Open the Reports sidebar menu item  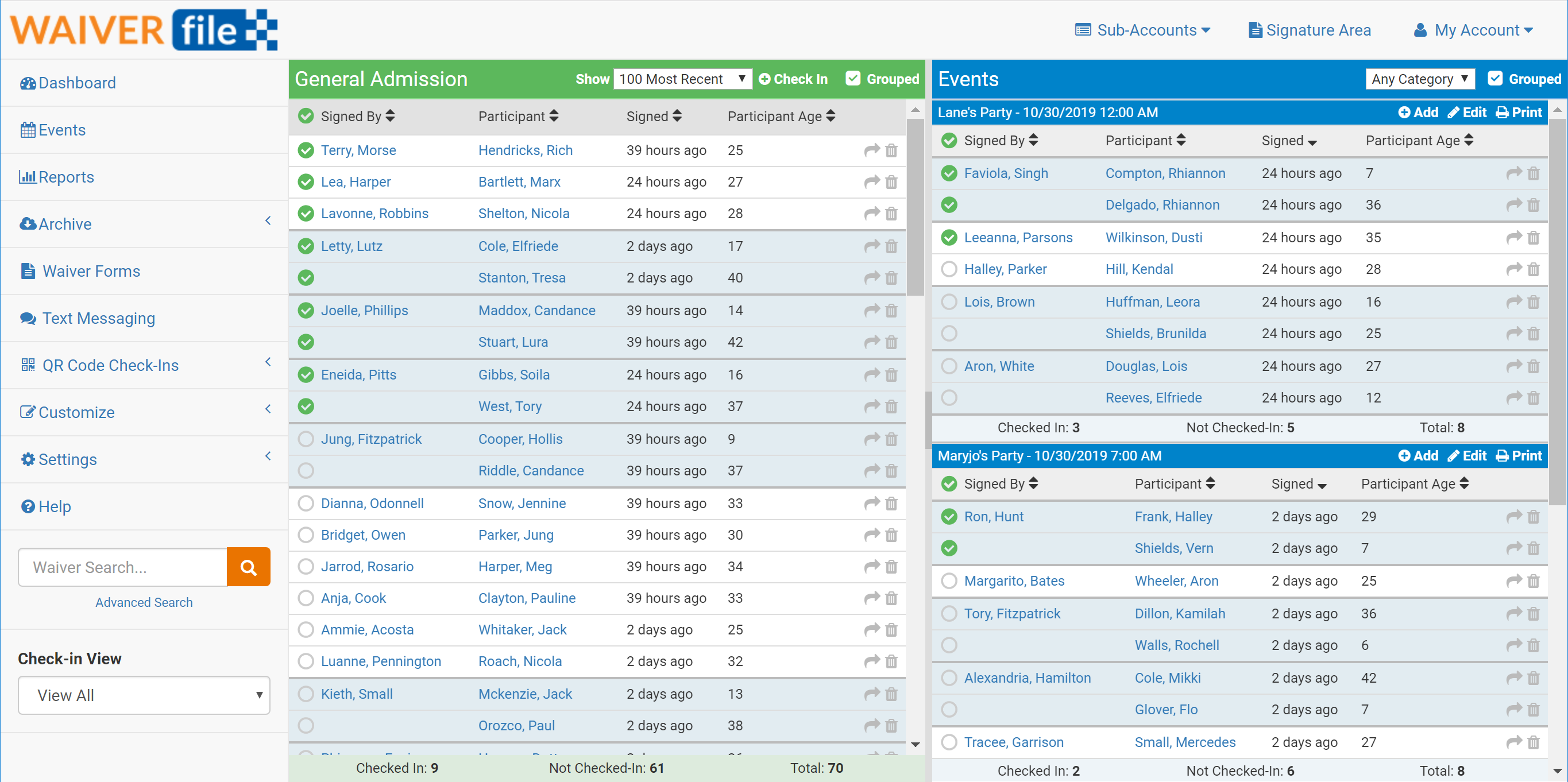pos(65,177)
